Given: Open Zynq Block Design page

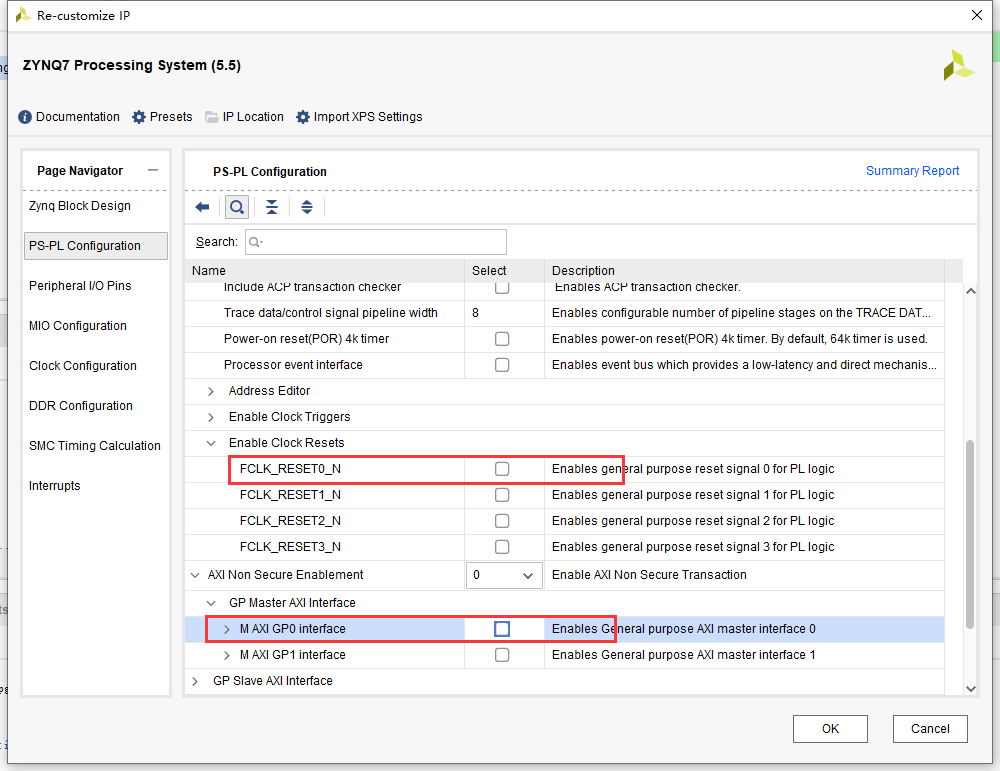Looking at the screenshot, I should tap(80, 206).
